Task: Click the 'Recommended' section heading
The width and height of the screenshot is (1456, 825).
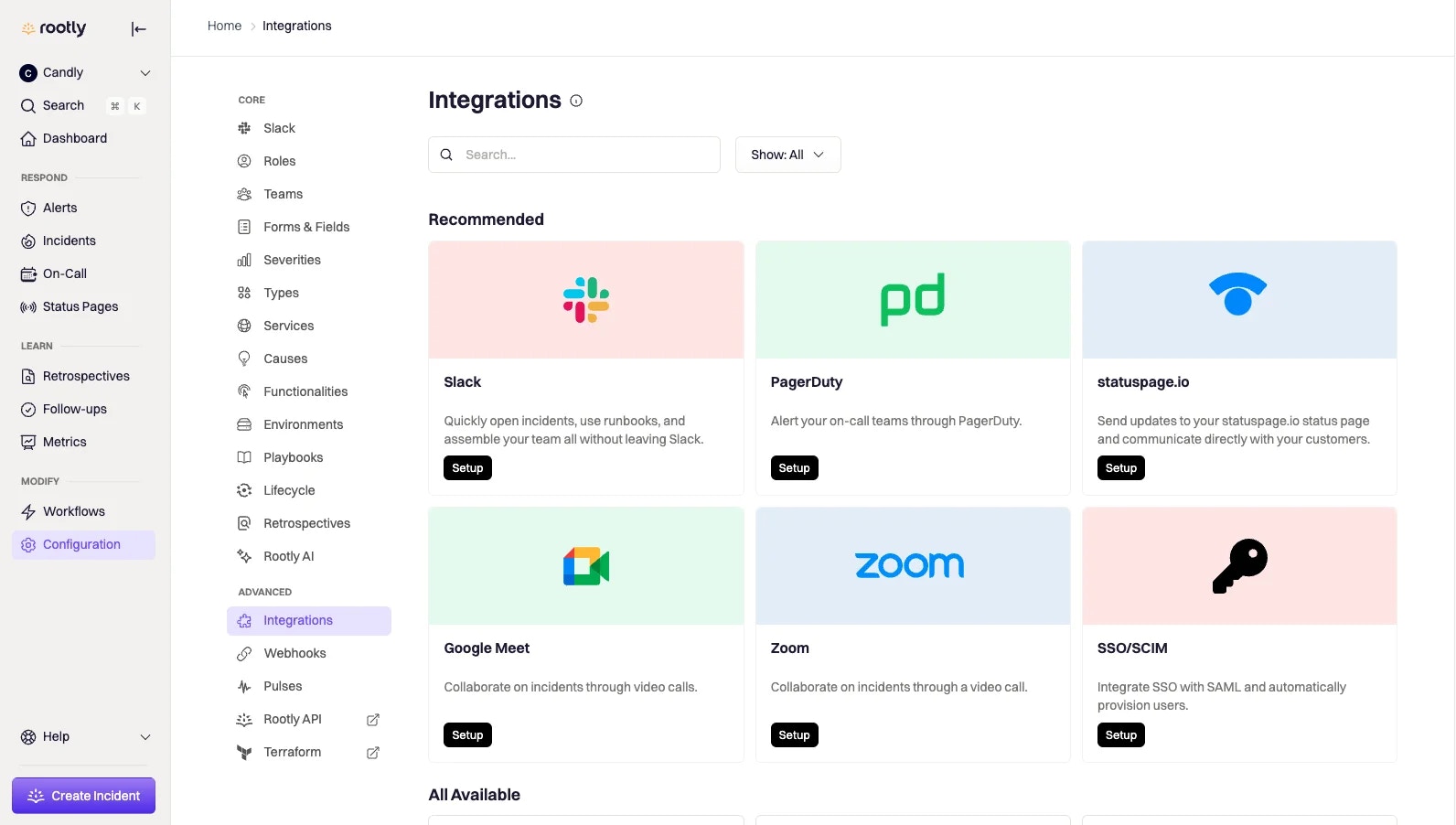Action: (486, 220)
